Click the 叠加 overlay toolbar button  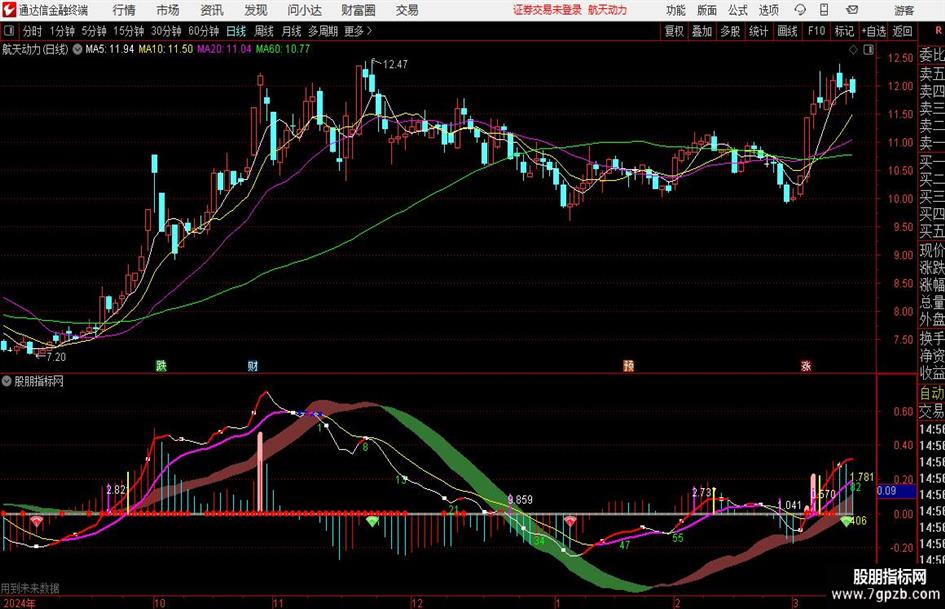[x=702, y=31]
